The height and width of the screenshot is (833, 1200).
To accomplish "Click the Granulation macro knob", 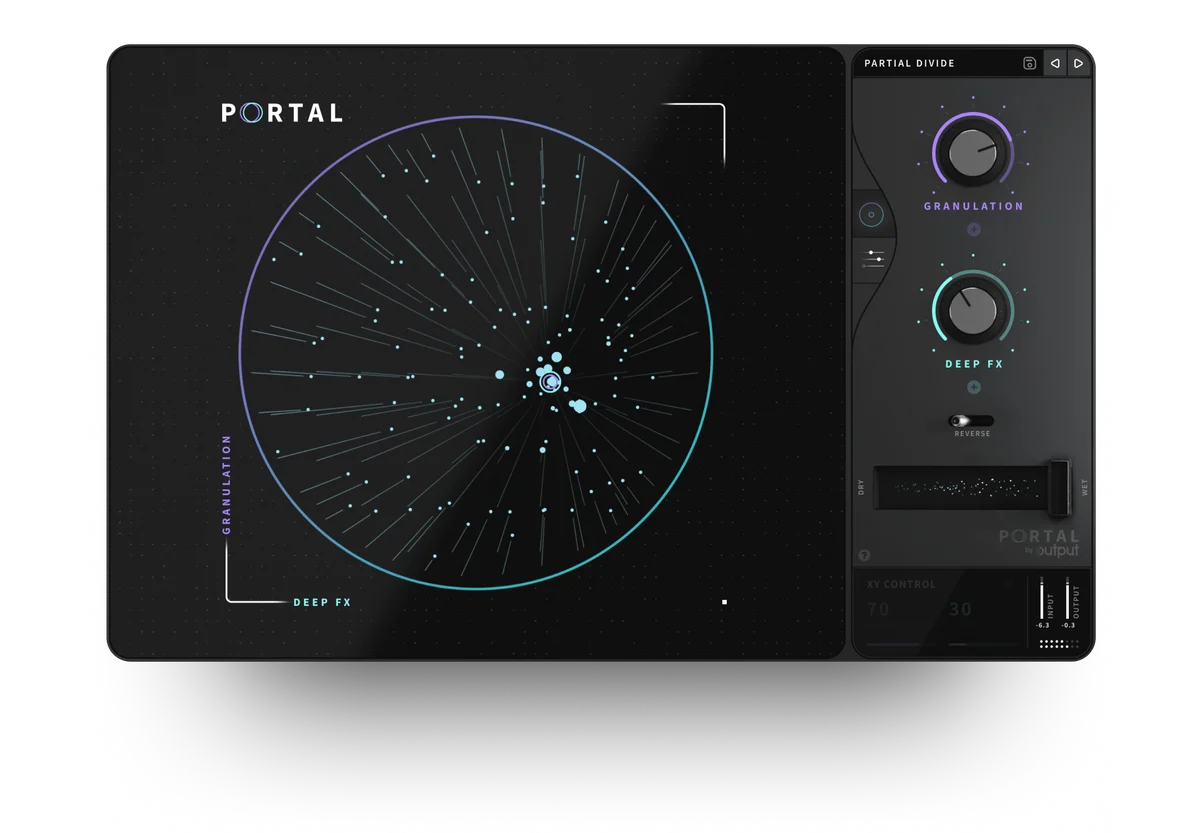I will [x=973, y=154].
